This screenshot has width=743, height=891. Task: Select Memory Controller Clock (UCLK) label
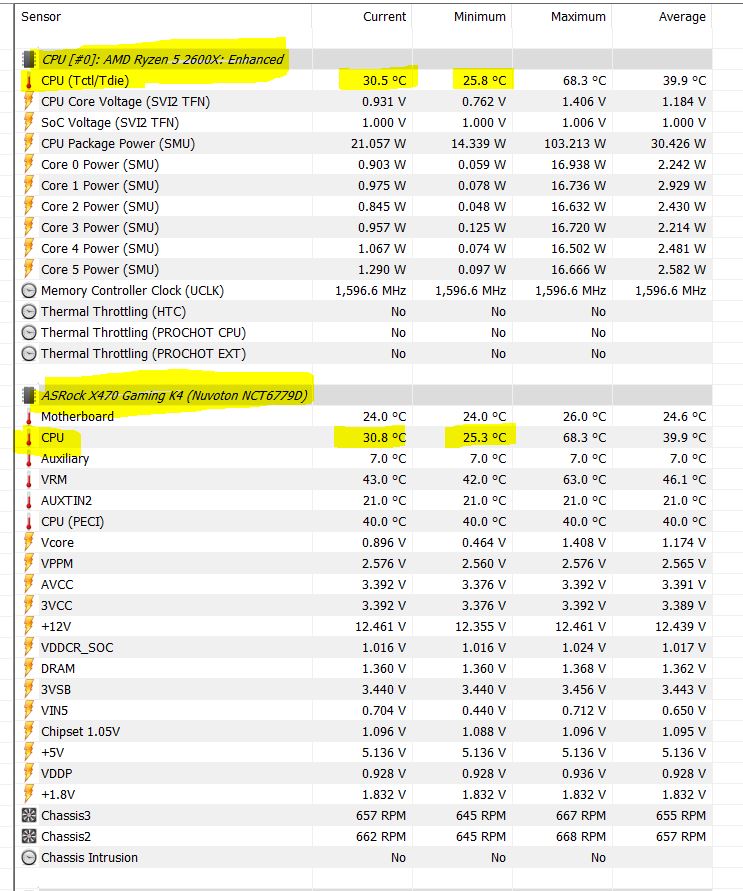pos(132,291)
